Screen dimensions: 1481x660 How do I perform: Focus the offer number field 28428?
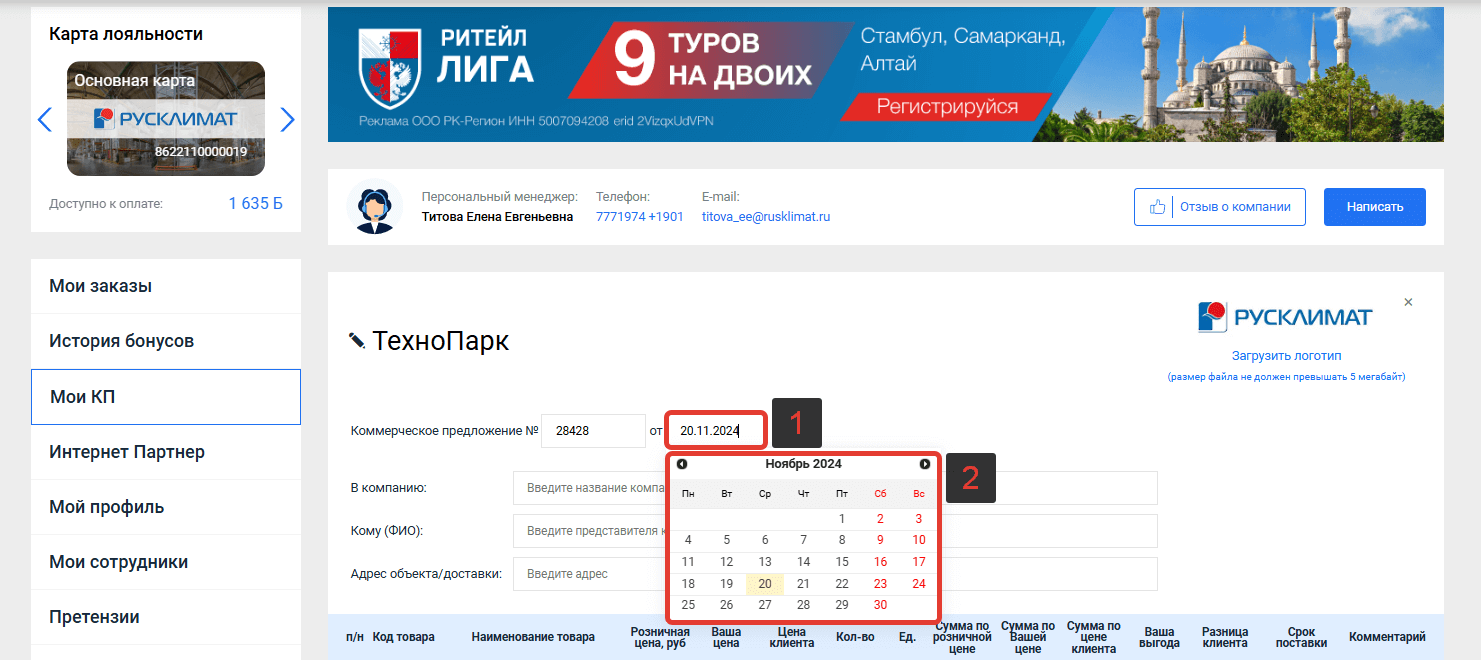(x=593, y=431)
